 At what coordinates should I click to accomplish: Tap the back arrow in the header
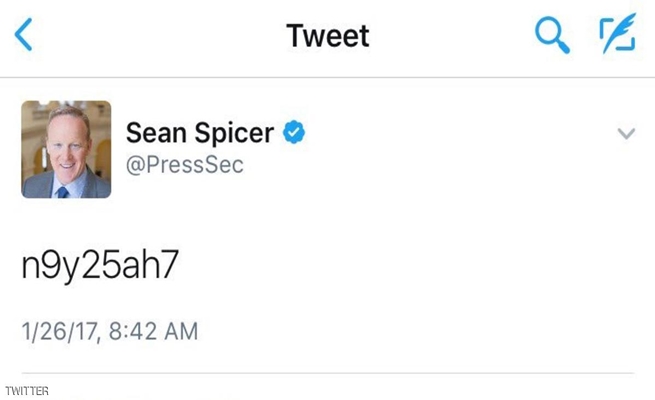25,36
